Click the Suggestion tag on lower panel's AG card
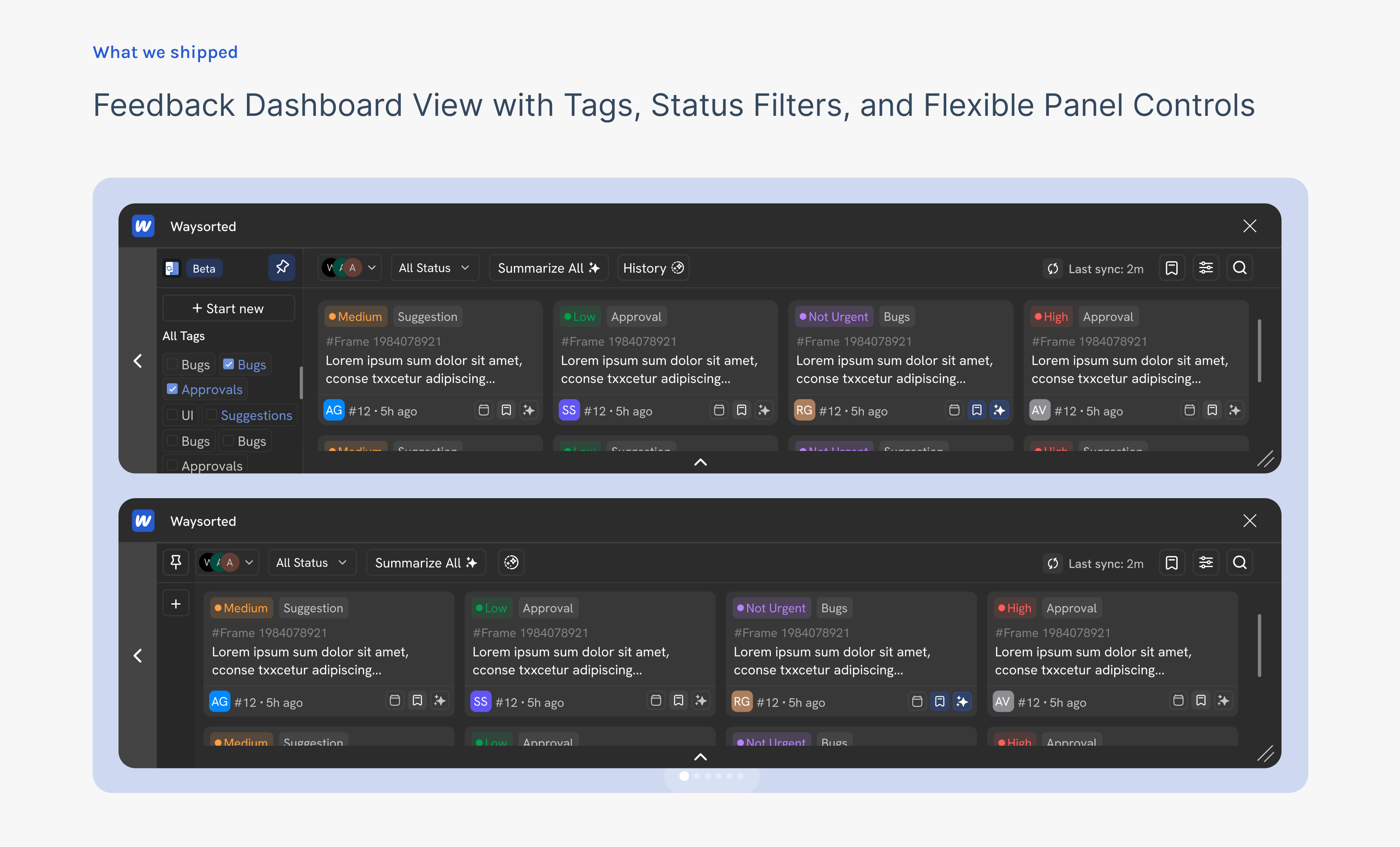Screen dimensions: 1400x847 coord(313,608)
